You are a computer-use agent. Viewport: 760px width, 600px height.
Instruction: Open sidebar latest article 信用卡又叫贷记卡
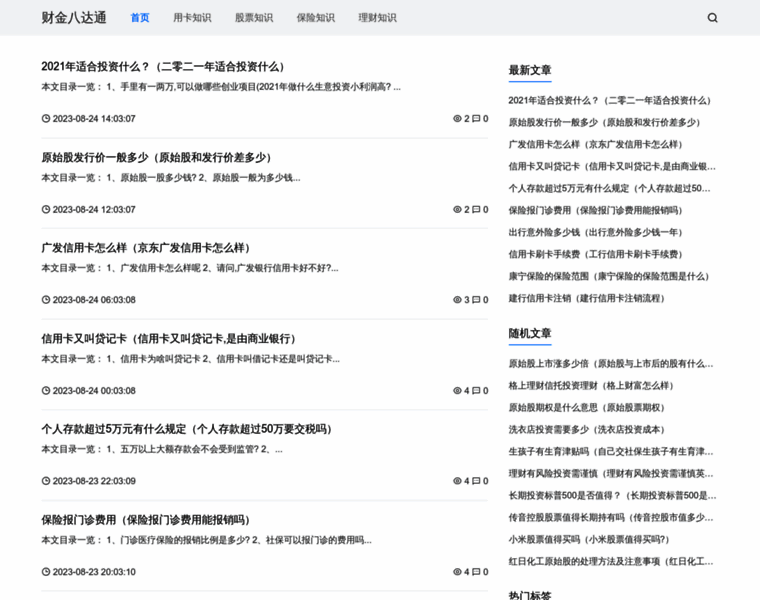pyautogui.click(x=612, y=166)
